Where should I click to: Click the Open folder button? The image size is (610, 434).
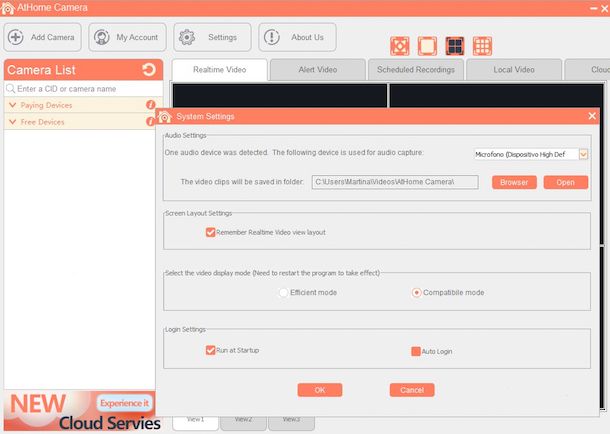(565, 182)
